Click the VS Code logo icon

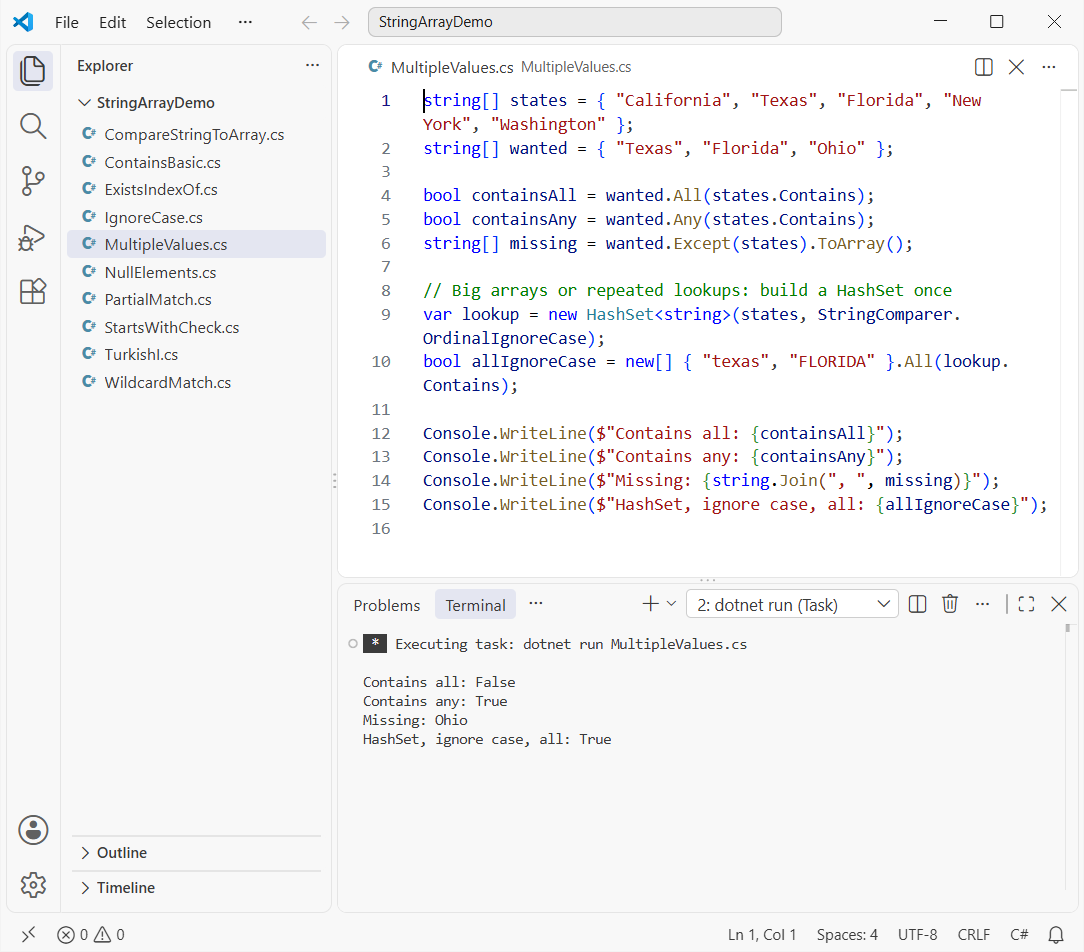point(24,22)
